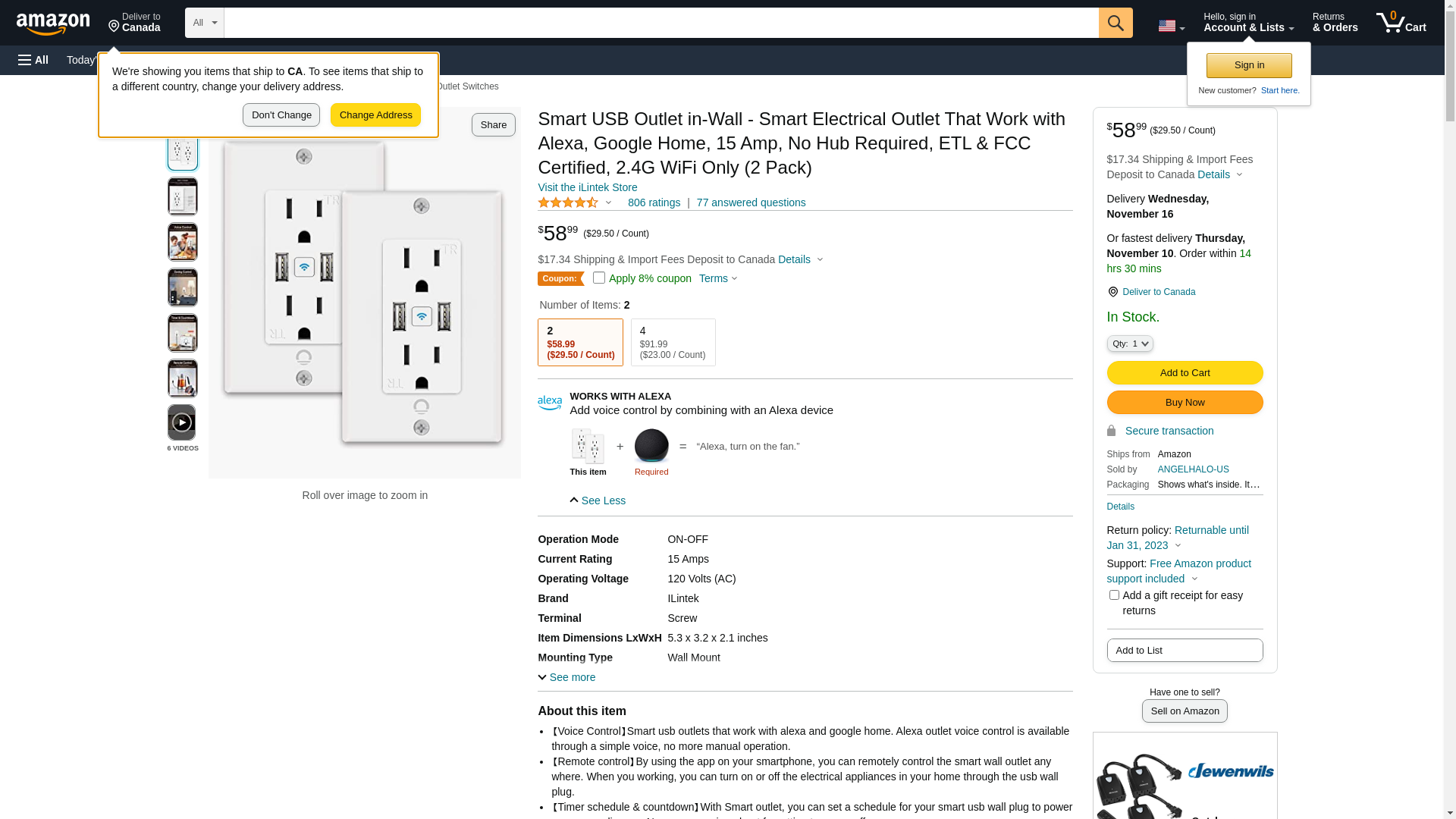The width and height of the screenshot is (1456, 819).
Task: Click the Echo Dot Required image
Action: point(651,446)
